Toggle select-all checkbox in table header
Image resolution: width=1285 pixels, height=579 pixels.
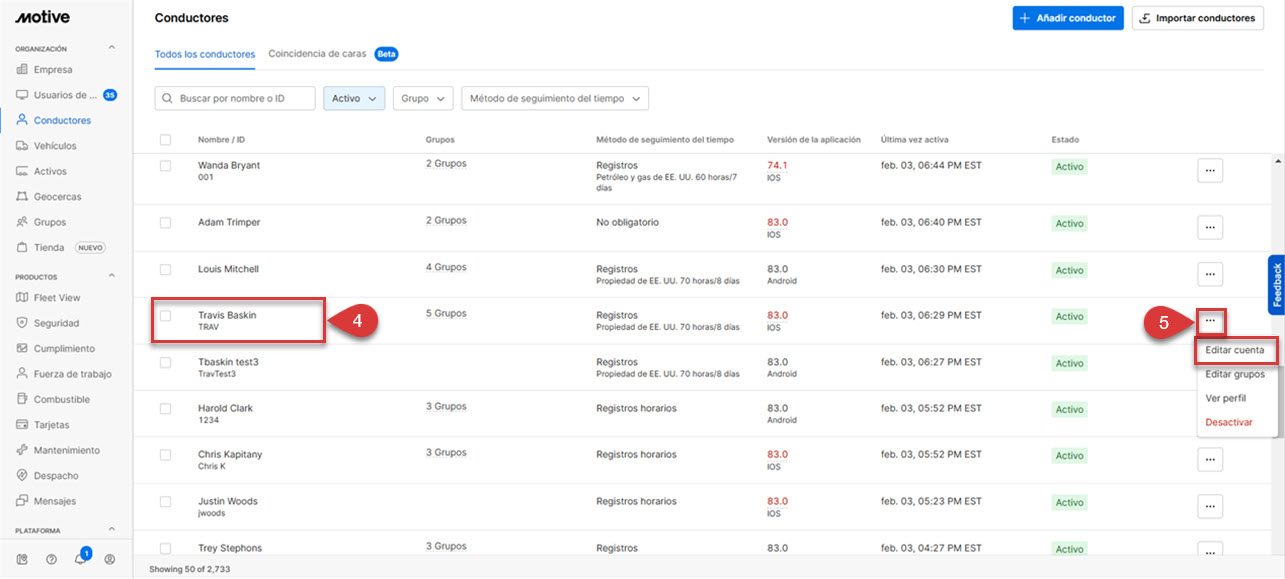[x=165, y=140]
